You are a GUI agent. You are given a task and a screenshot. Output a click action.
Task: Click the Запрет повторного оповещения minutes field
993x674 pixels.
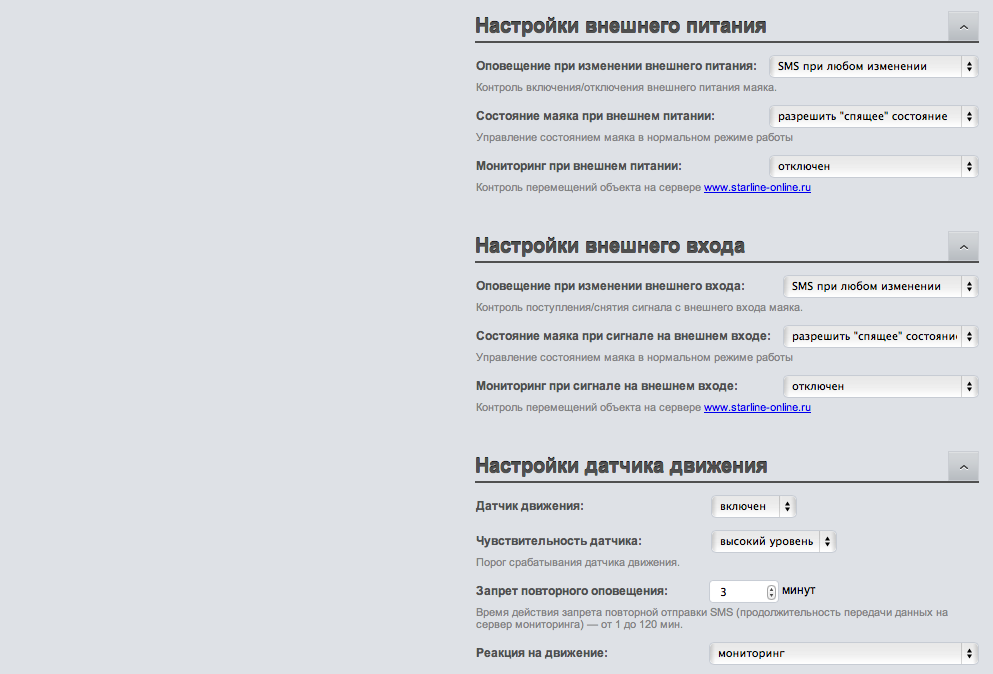(x=743, y=592)
